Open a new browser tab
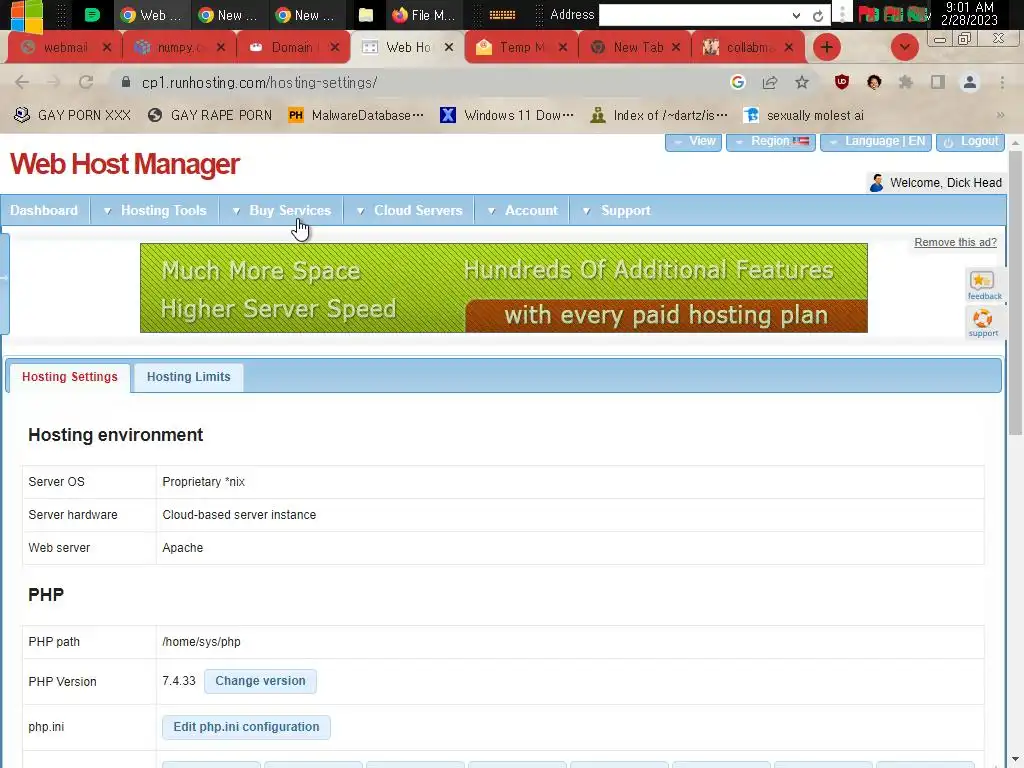The image size is (1024, 768). [827, 47]
